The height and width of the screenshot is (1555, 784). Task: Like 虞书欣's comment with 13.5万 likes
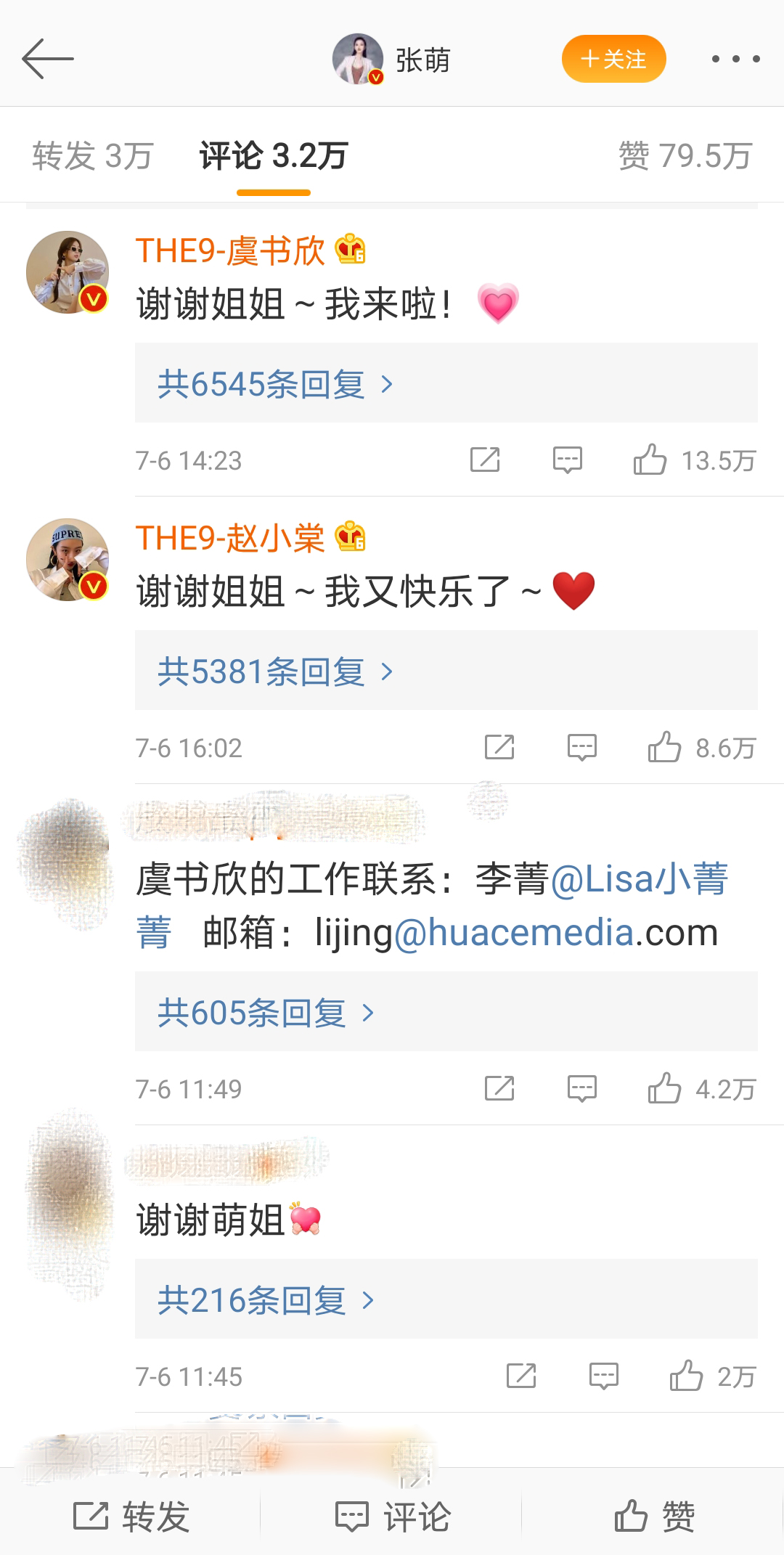(694, 460)
